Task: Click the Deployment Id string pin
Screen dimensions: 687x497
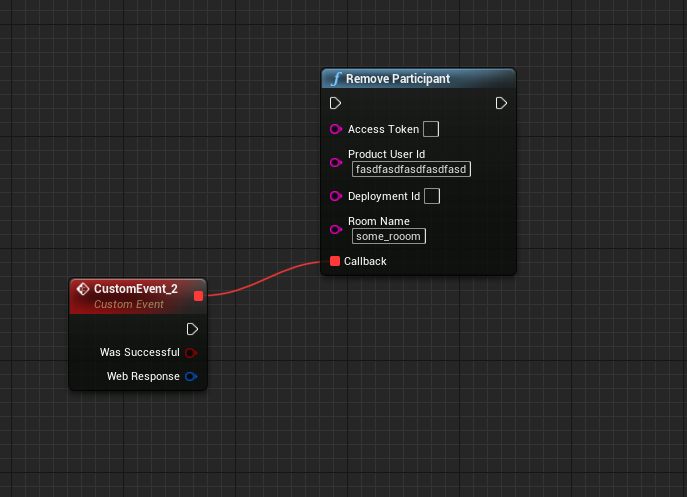Action: point(336,196)
